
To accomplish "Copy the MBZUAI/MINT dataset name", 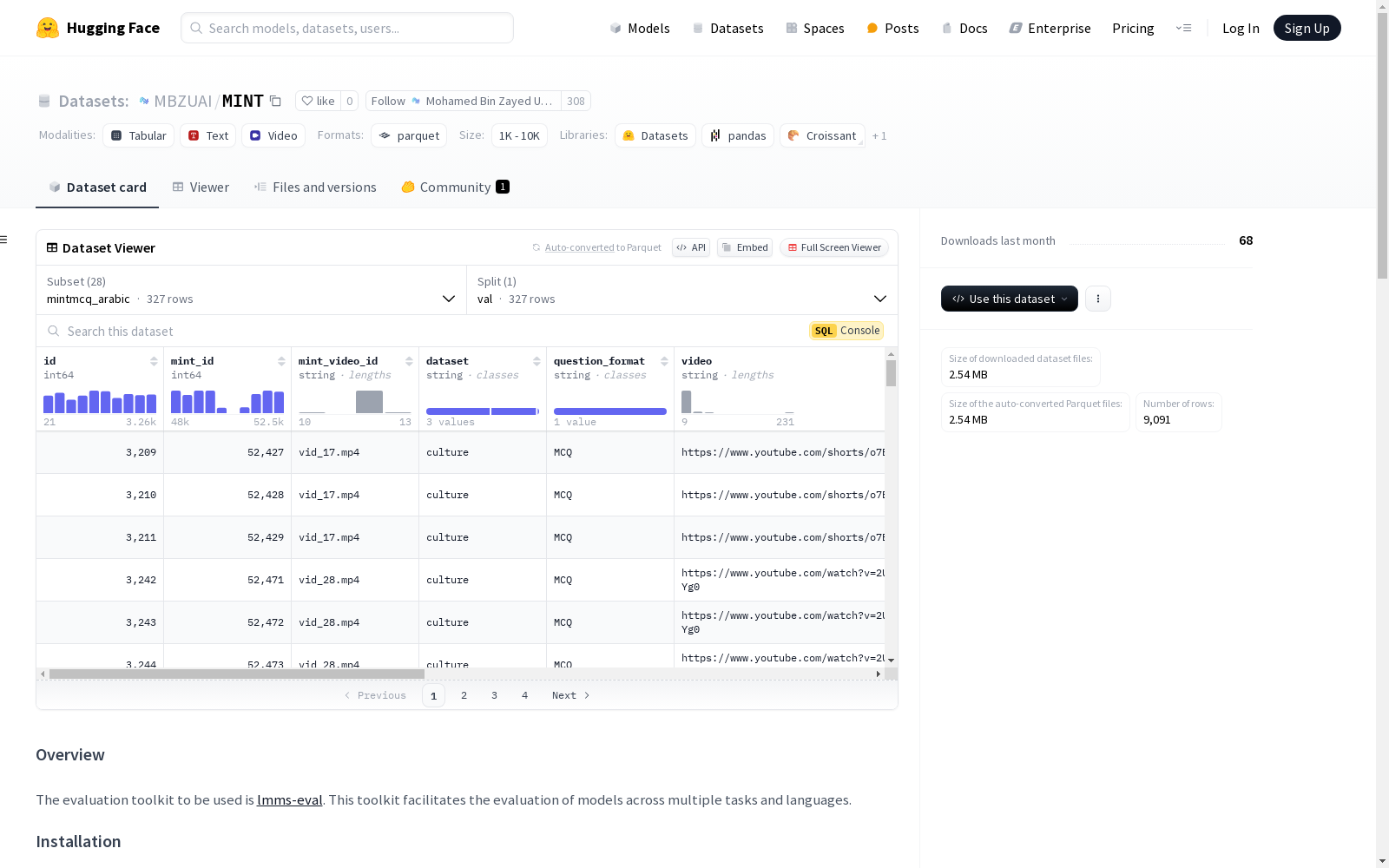I will point(275,101).
